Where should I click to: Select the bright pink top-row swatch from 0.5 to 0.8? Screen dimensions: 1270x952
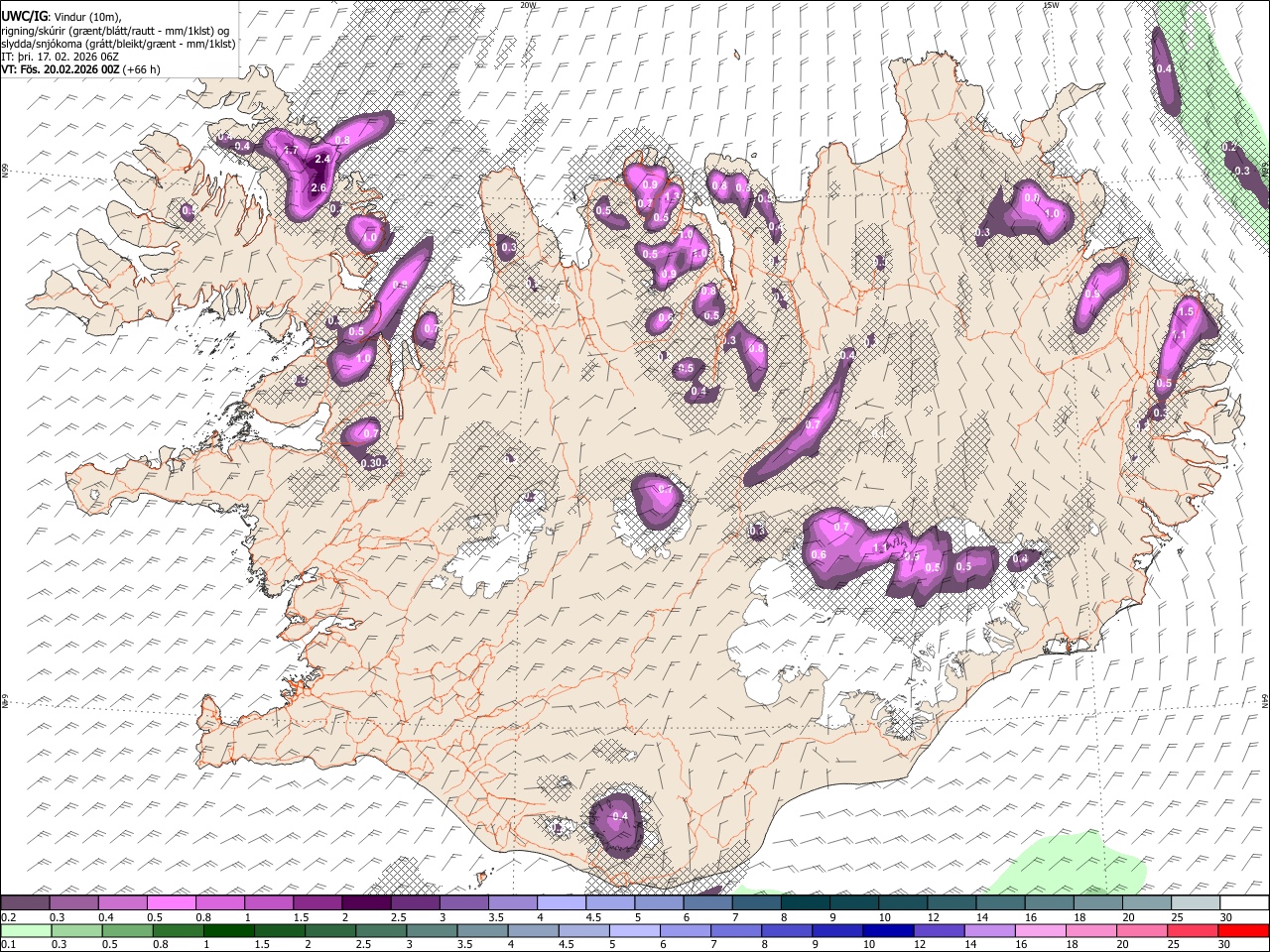tap(172, 902)
